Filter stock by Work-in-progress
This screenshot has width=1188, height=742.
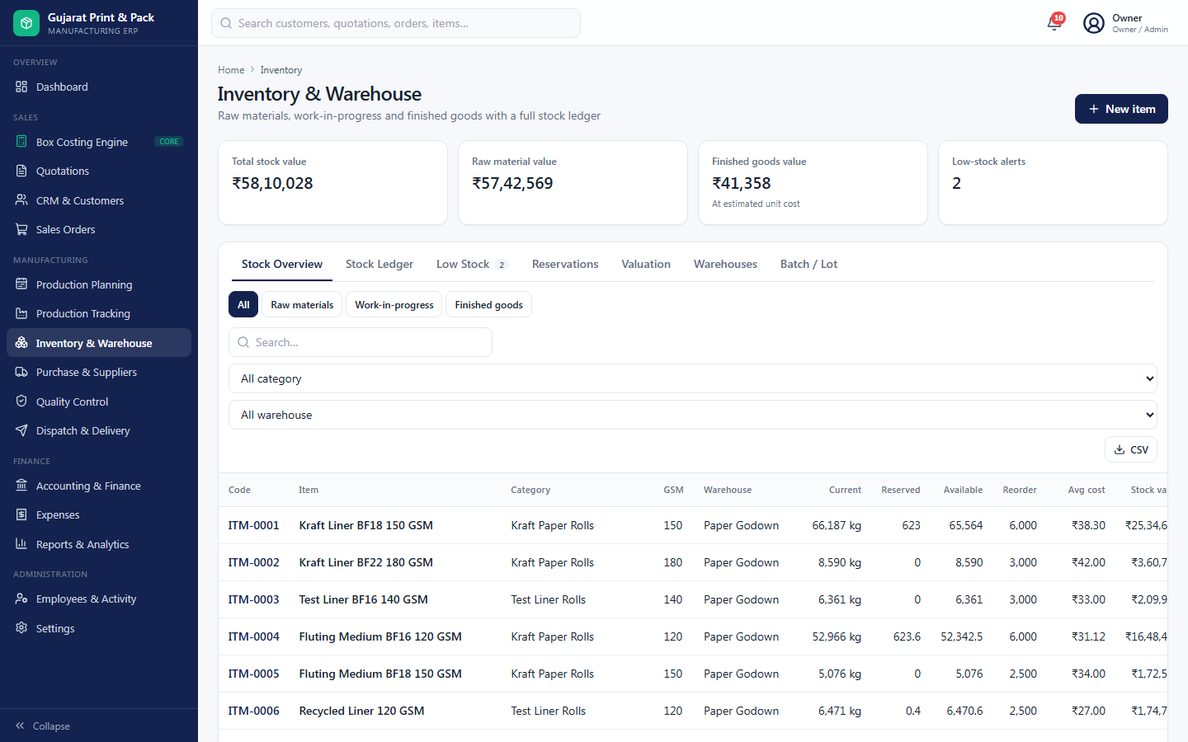coord(394,305)
